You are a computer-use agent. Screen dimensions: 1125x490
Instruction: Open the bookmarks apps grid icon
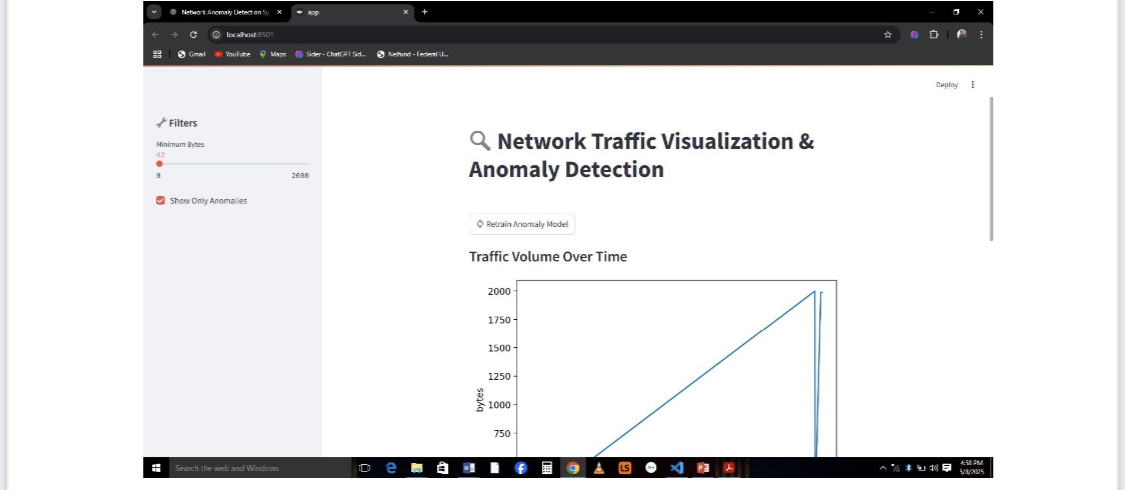click(157, 54)
